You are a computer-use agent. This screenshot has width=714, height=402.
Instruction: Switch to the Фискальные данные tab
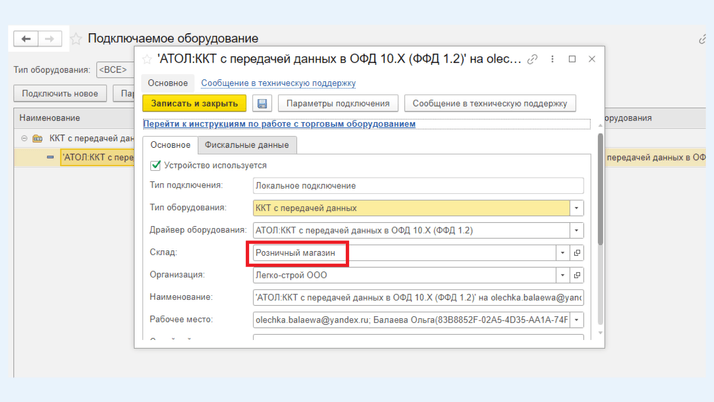(x=246, y=145)
